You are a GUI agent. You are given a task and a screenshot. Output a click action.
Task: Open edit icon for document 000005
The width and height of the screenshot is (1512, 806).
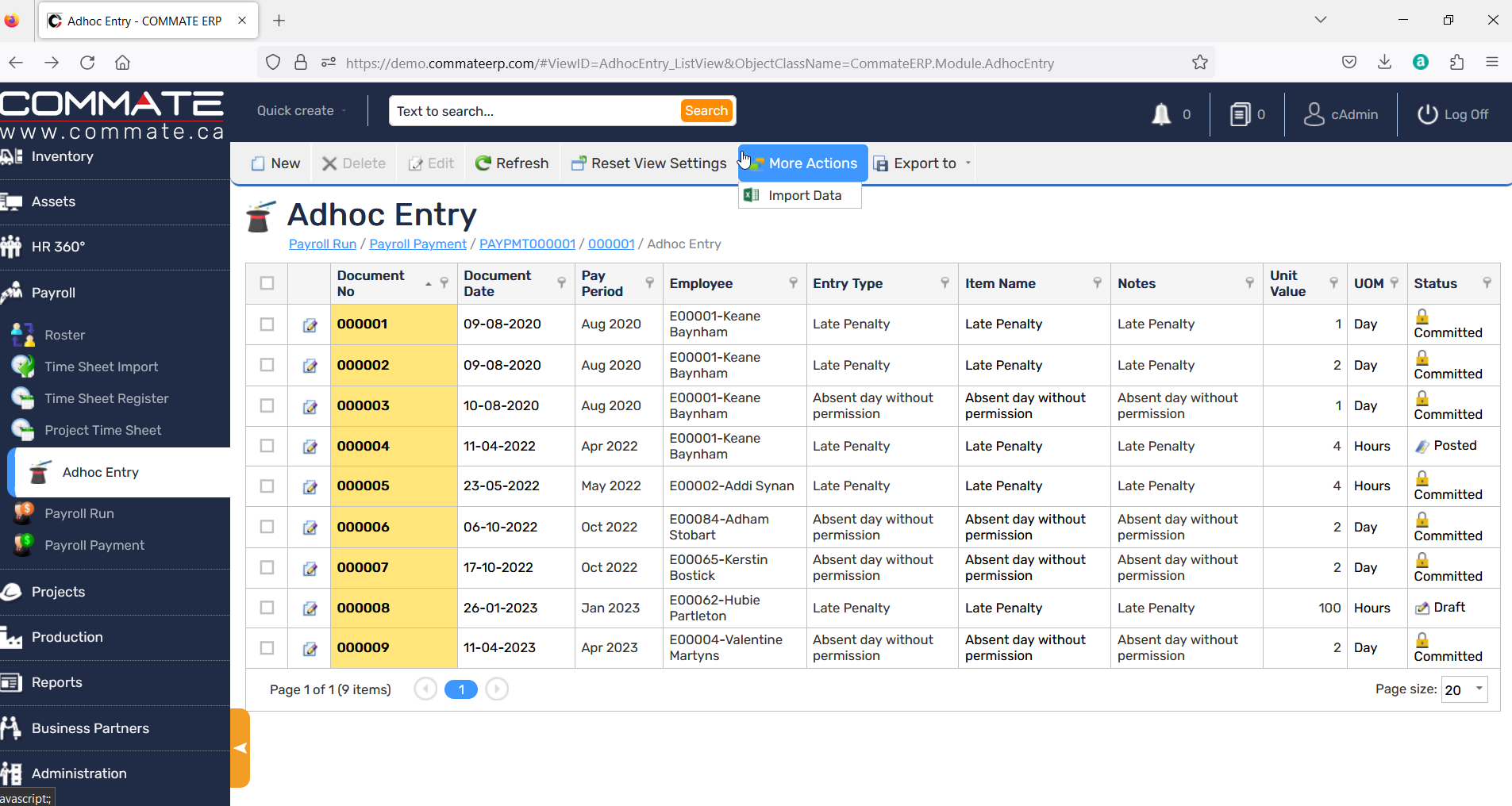[310, 487]
